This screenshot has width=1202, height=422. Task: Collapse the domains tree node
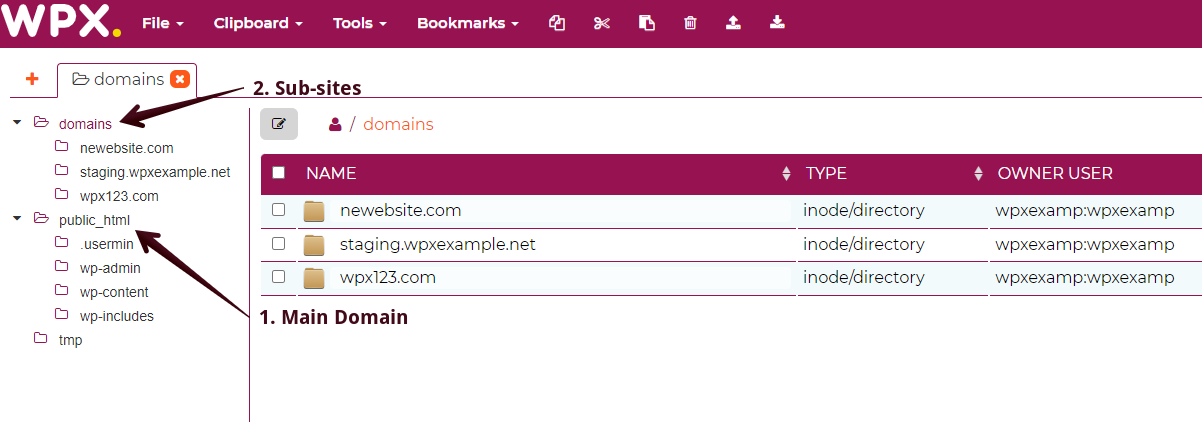(x=17, y=123)
